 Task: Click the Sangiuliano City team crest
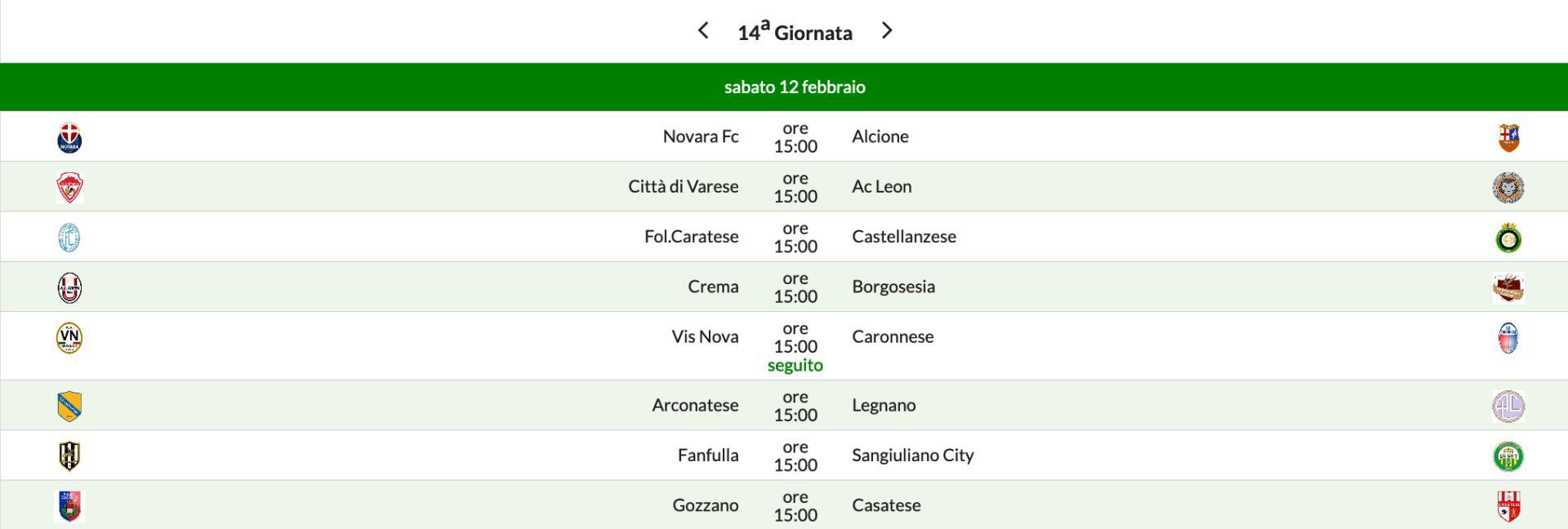pyautogui.click(x=1508, y=456)
